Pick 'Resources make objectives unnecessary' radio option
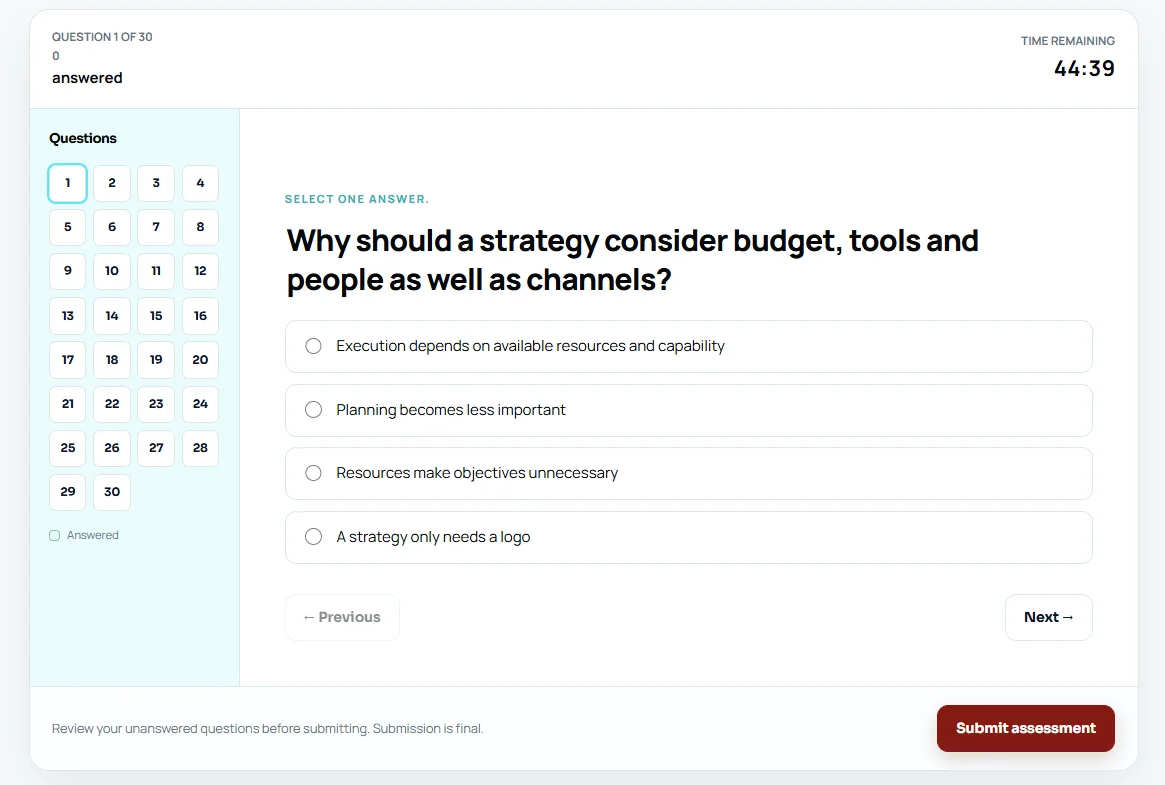The image size is (1165, 785). (x=688, y=473)
